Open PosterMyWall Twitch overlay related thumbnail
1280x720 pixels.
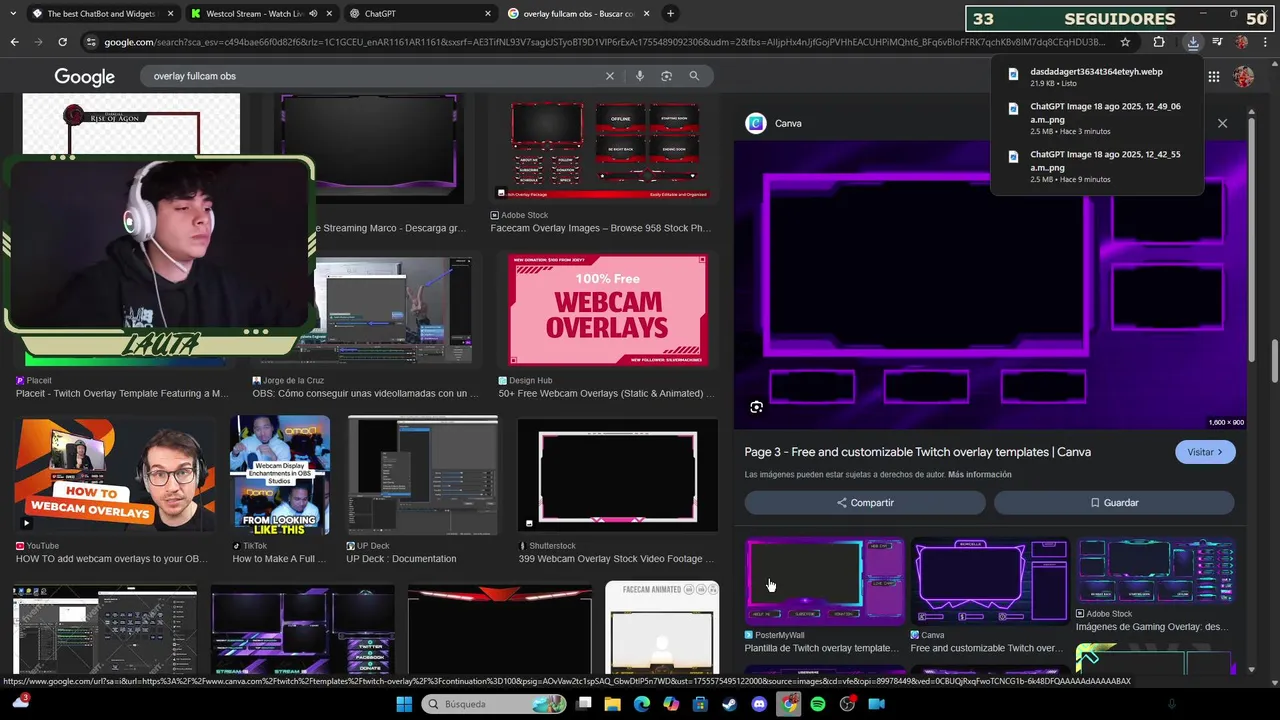tap(825, 582)
